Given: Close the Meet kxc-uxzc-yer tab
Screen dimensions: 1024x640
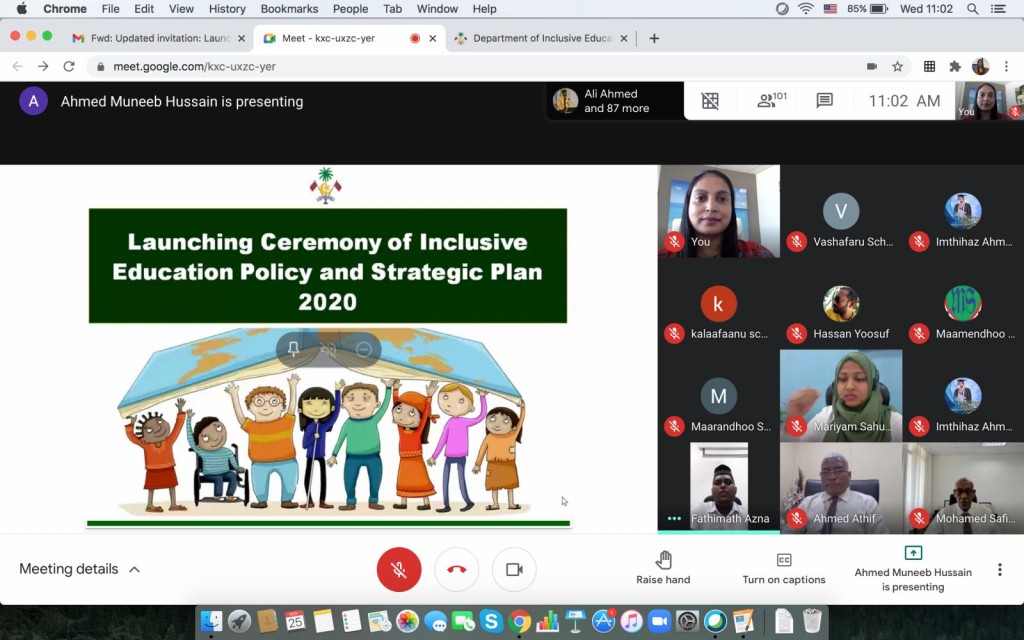Looking at the screenshot, I should coord(432,38).
